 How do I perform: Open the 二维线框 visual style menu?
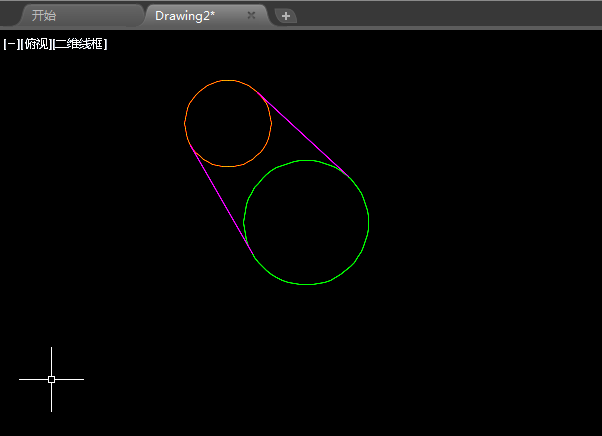(80, 44)
